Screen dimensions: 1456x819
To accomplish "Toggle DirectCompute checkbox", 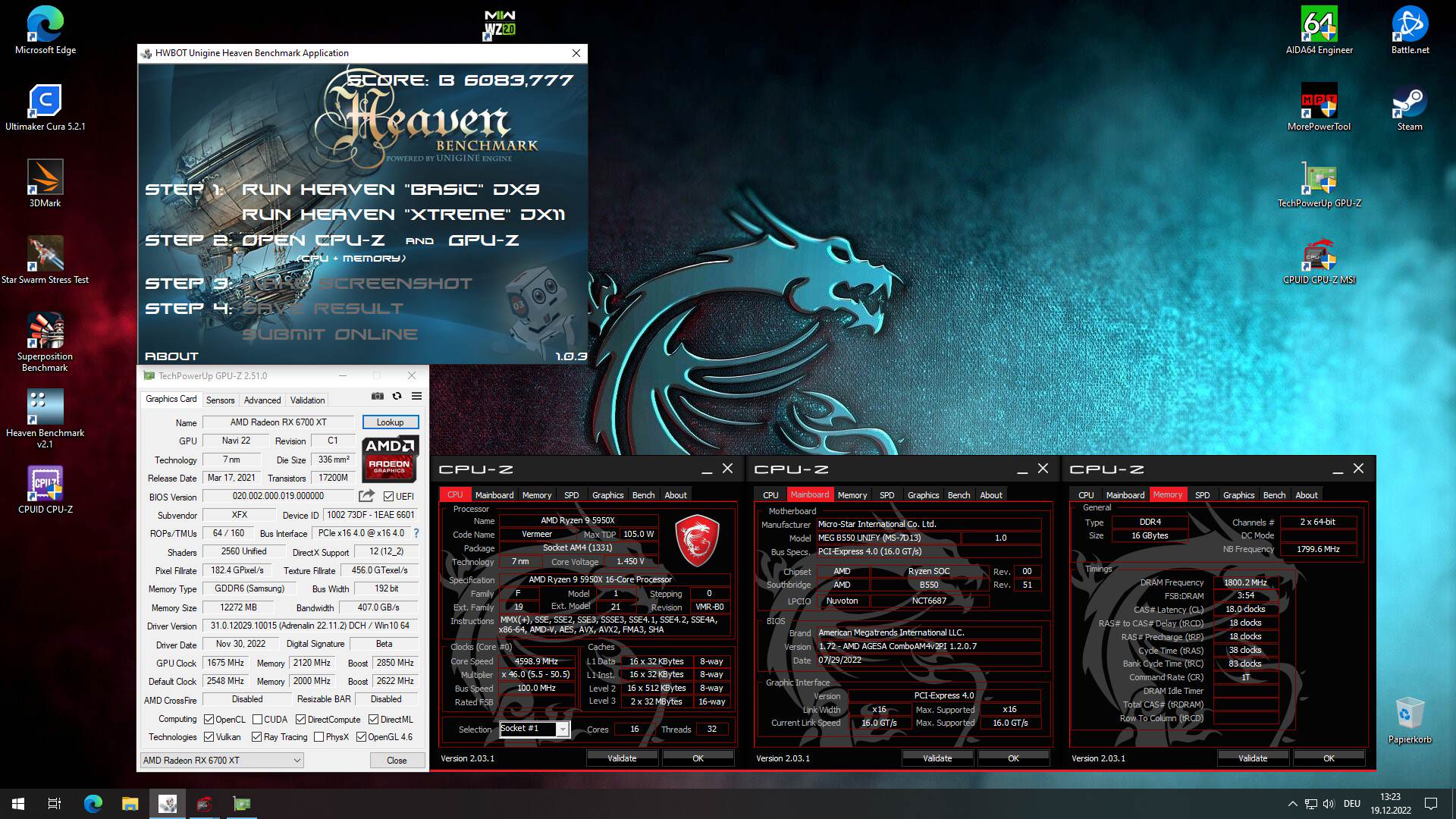I will [300, 719].
